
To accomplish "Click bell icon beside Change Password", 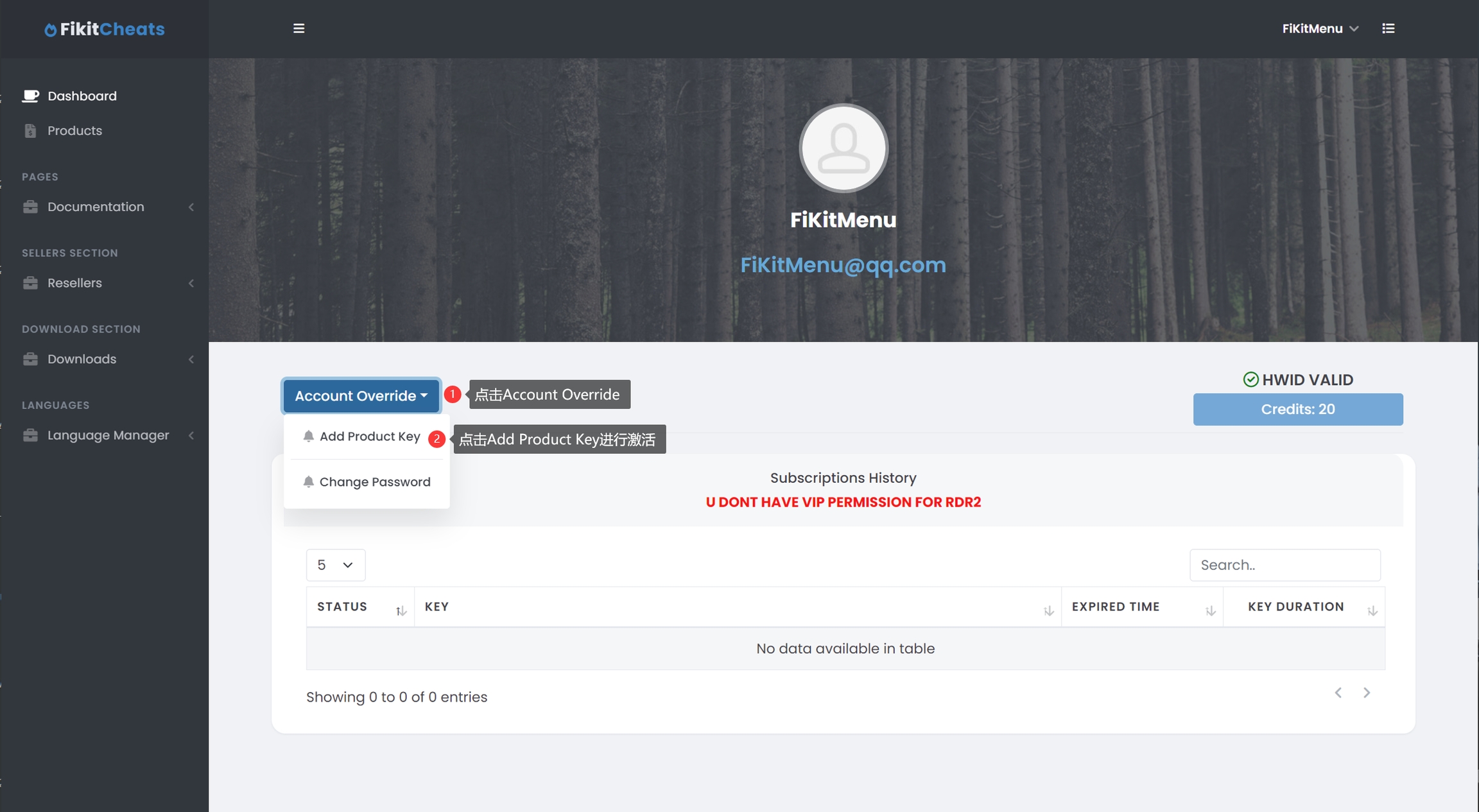I will (x=308, y=482).
